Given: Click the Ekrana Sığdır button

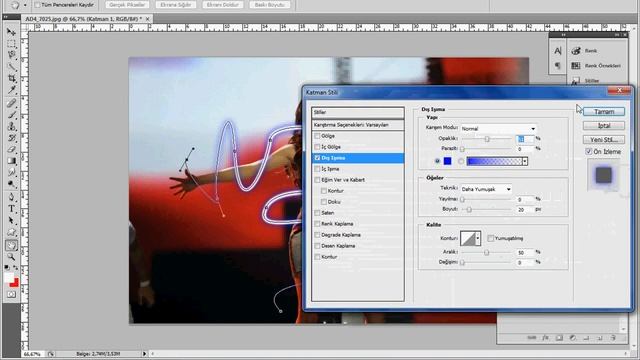Looking at the screenshot, I should point(176,5).
